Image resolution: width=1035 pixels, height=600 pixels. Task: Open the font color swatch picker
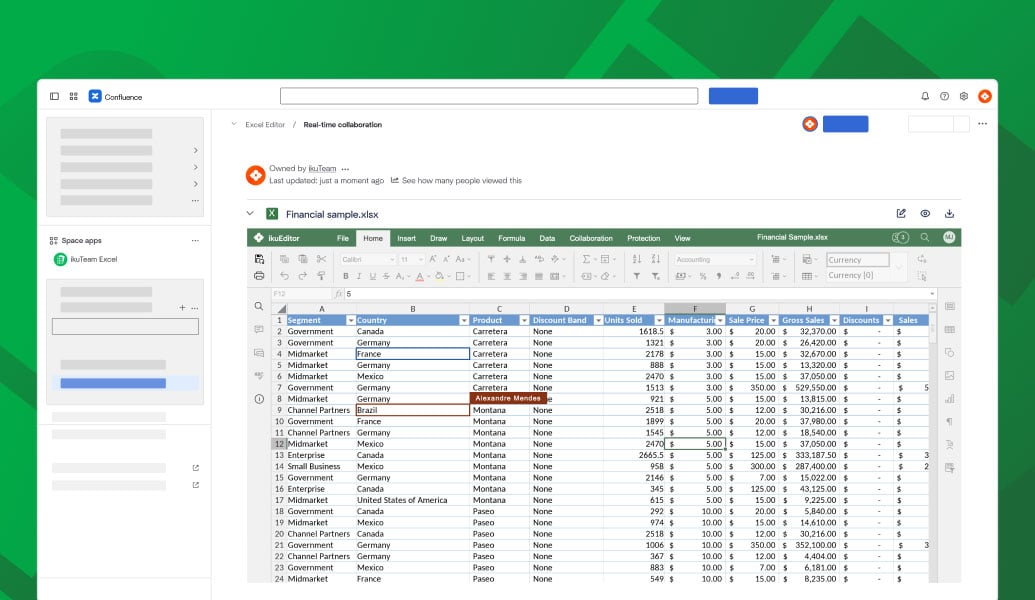click(x=418, y=275)
